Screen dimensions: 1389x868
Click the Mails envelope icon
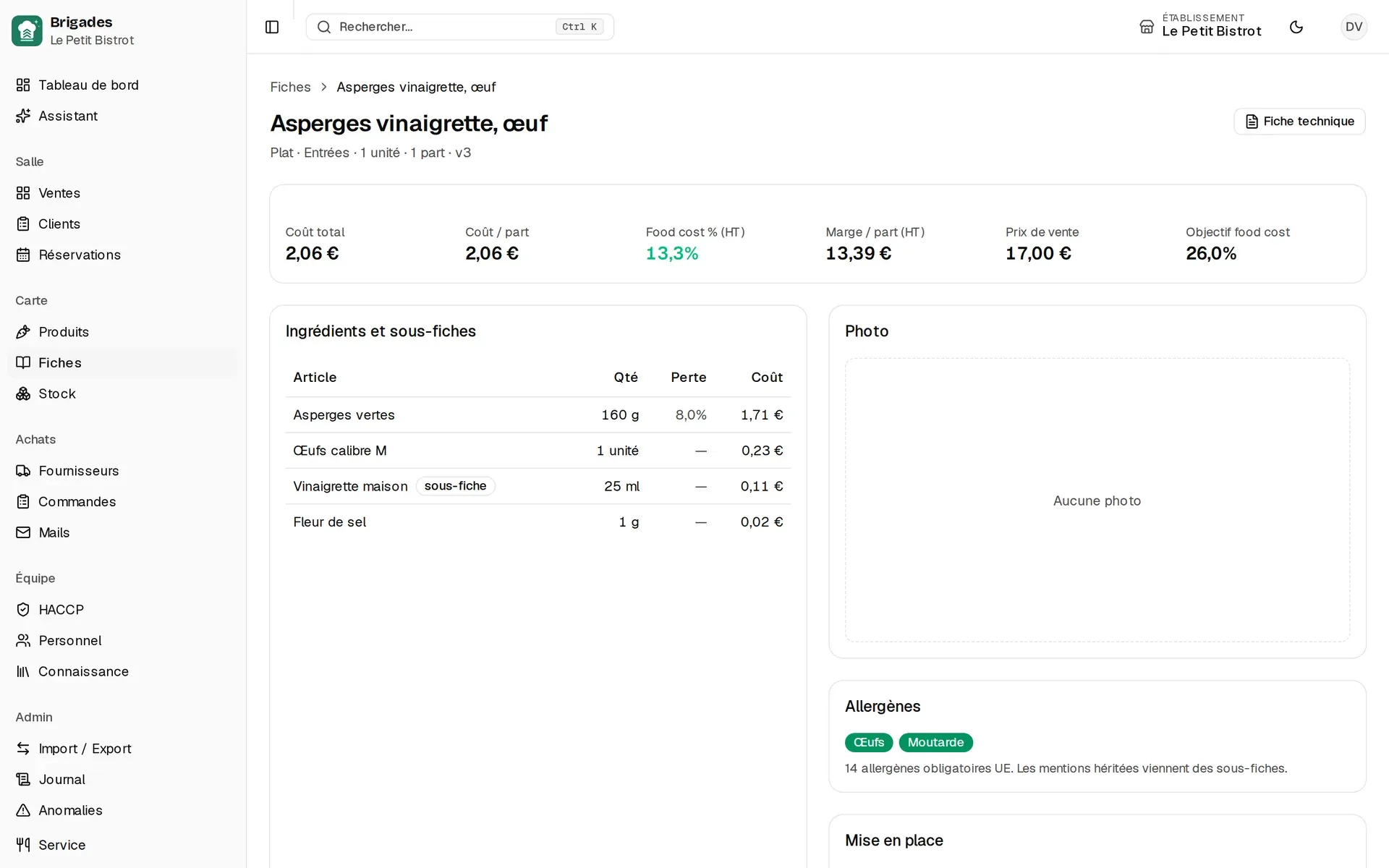(x=23, y=532)
